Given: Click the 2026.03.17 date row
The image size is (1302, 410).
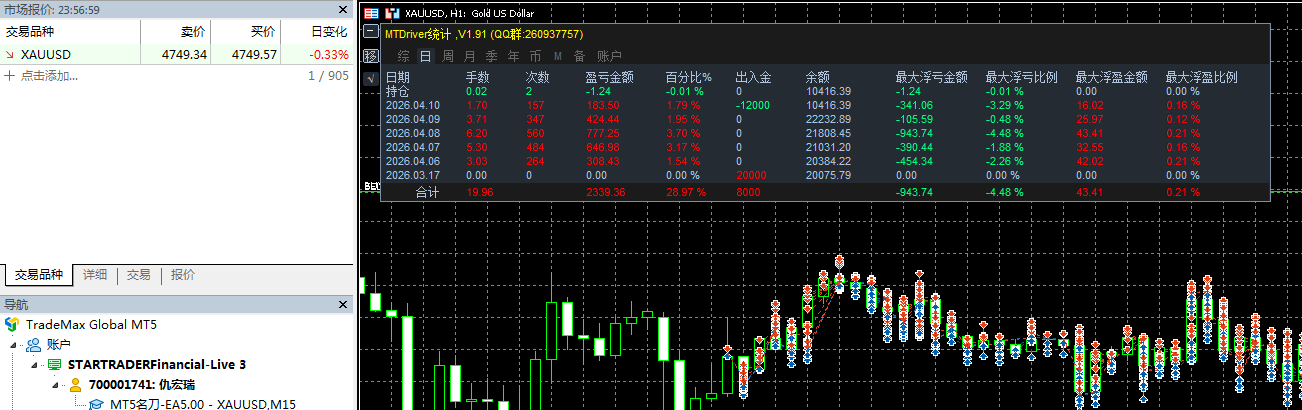Looking at the screenshot, I should point(413,175).
